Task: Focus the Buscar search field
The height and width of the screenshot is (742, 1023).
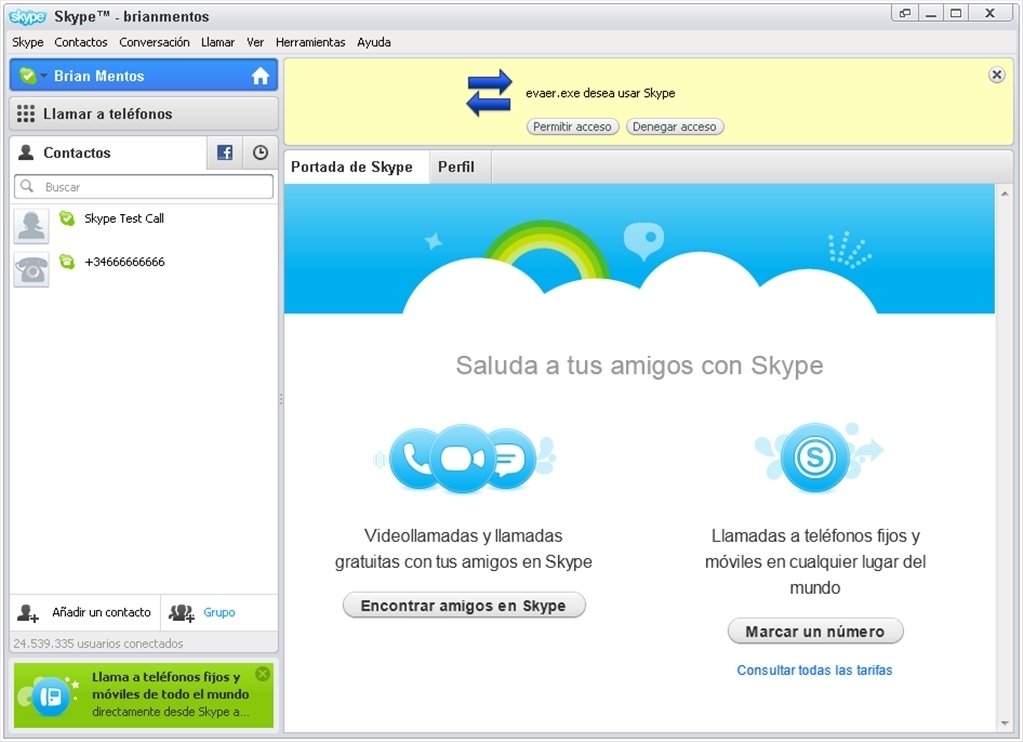Action: point(144,187)
